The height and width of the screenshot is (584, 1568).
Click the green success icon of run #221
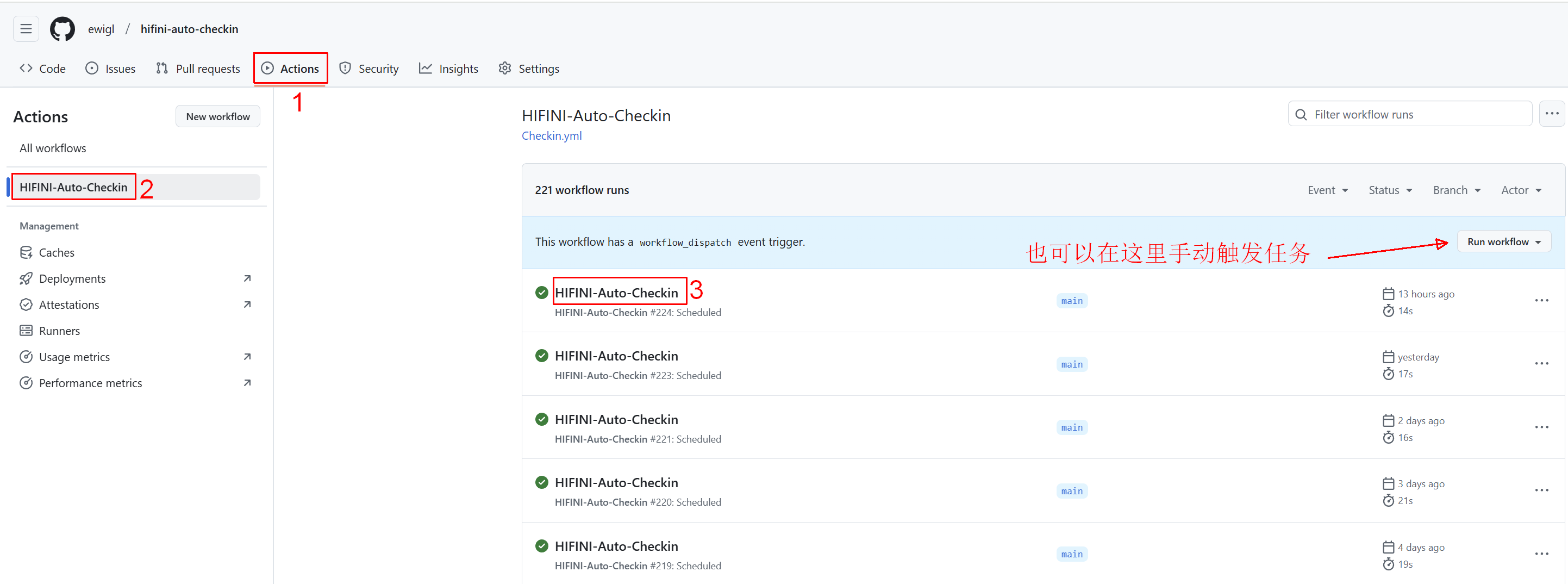tap(541, 419)
